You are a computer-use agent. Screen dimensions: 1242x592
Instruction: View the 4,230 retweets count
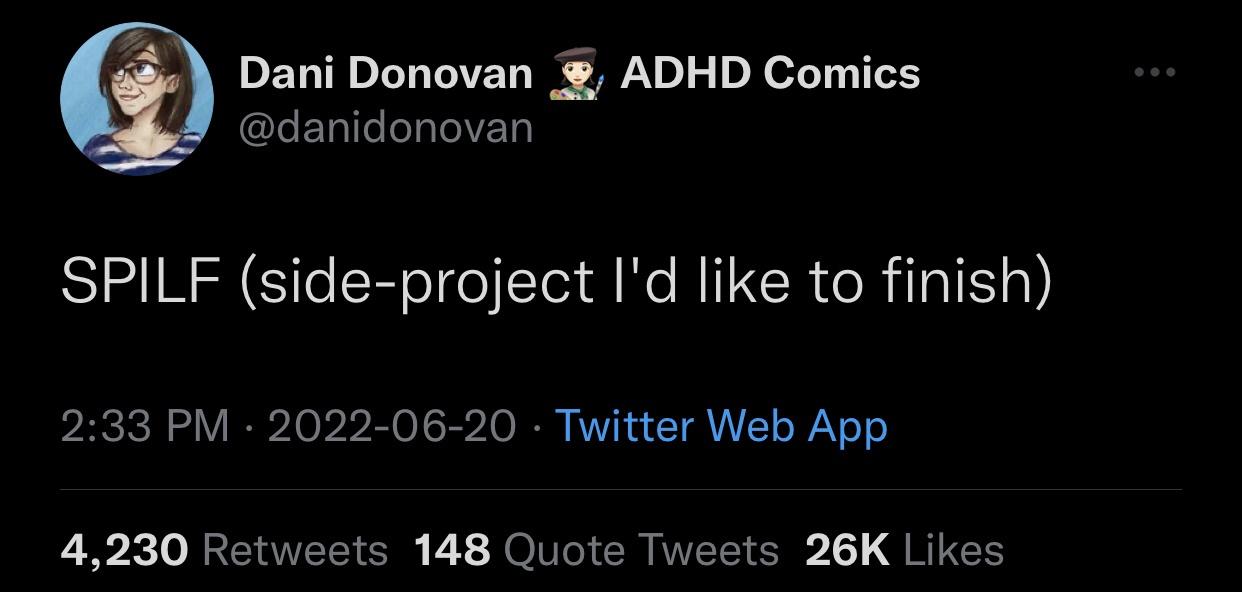tap(124, 550)
